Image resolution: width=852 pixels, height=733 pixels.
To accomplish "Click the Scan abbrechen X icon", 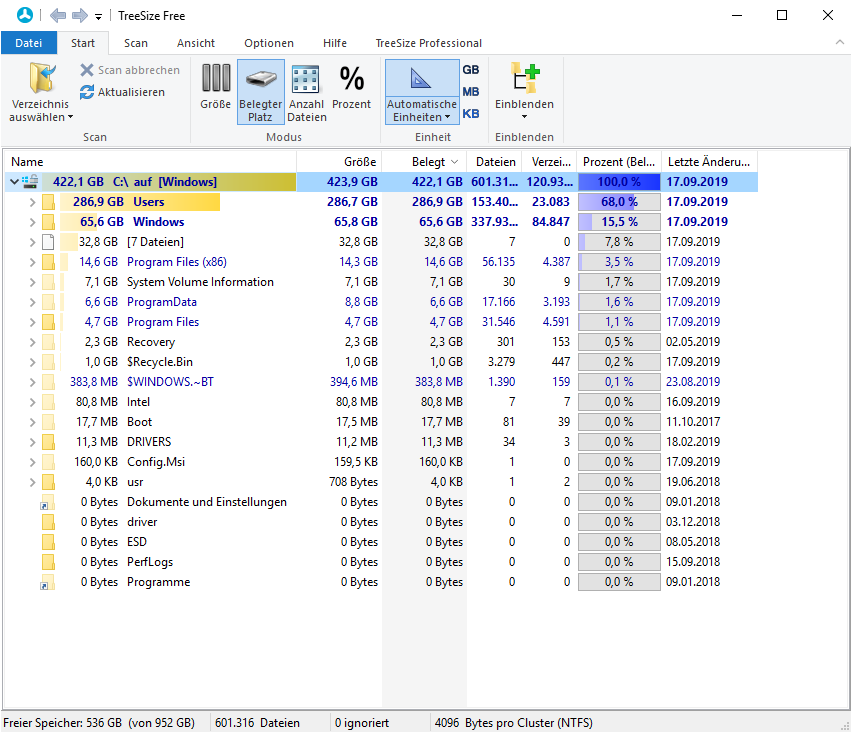I will tap(87, 70).
